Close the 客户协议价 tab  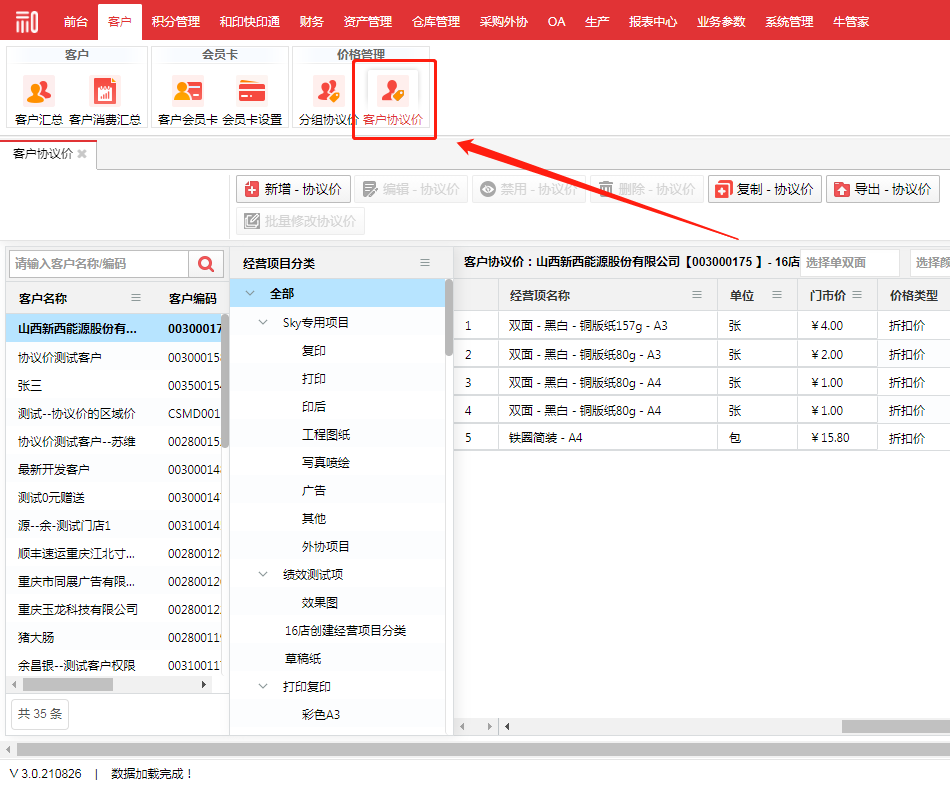82,154
